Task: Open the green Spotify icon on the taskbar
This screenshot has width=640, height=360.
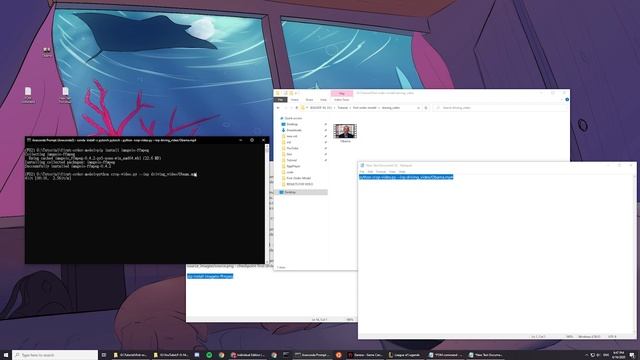Action: [209, 355]
